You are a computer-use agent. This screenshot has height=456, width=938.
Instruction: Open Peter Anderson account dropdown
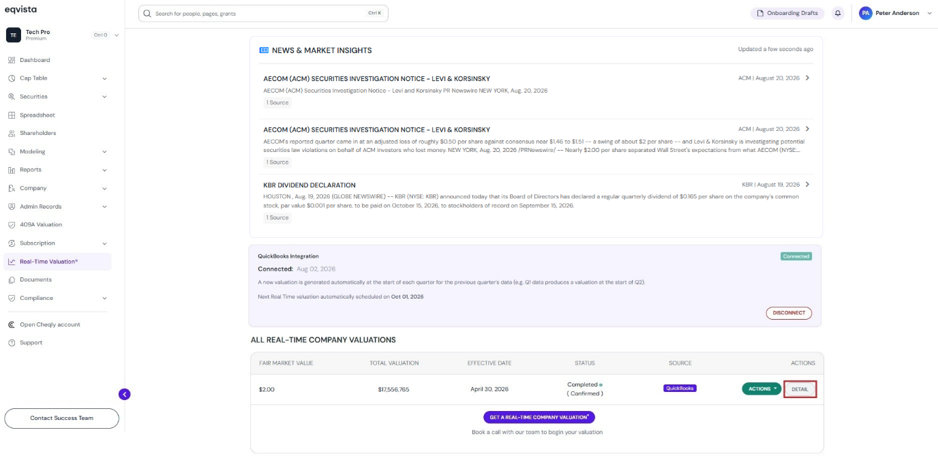(x=929, y=13)
